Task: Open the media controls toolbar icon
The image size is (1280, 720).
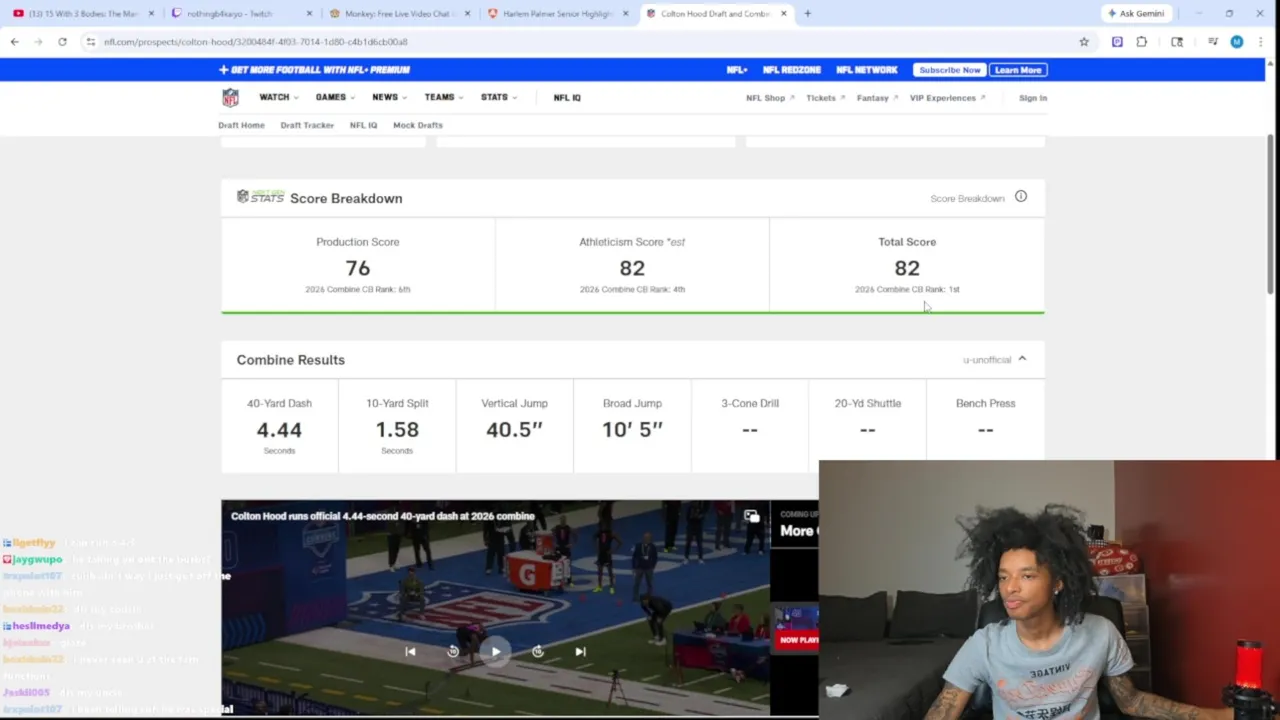Action: pyautogui.click(x=1213, y=41)
